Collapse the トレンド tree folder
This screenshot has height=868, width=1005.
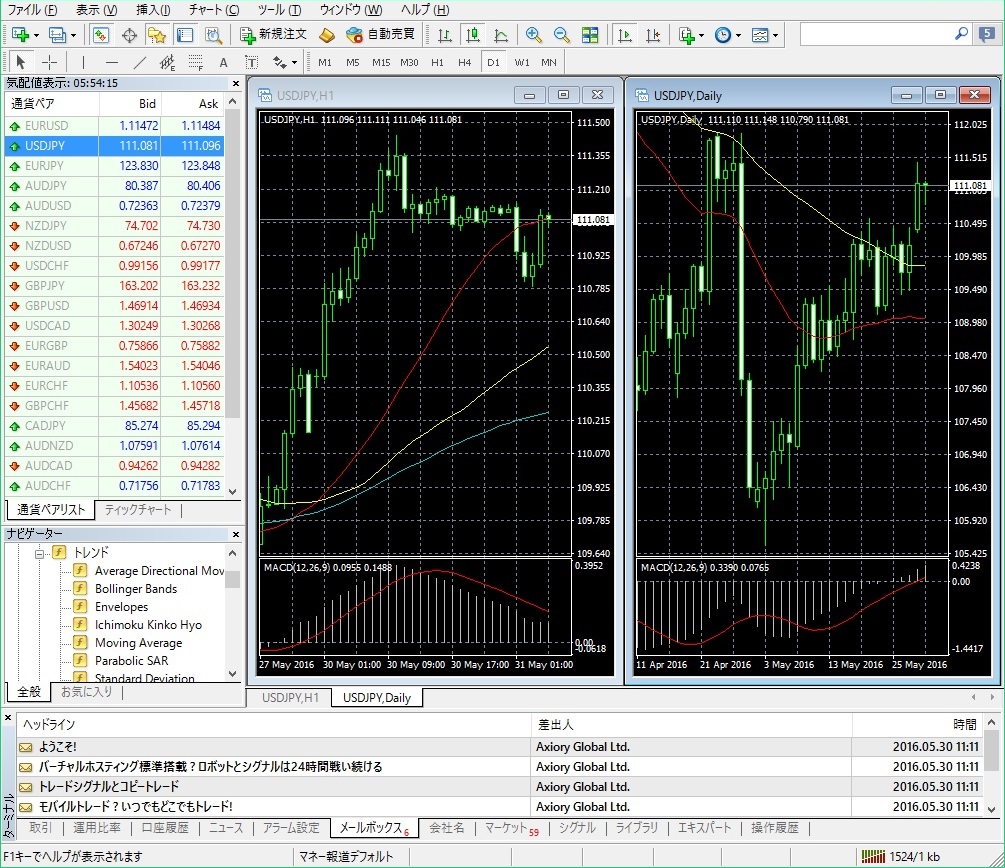[x=40, y=553]
